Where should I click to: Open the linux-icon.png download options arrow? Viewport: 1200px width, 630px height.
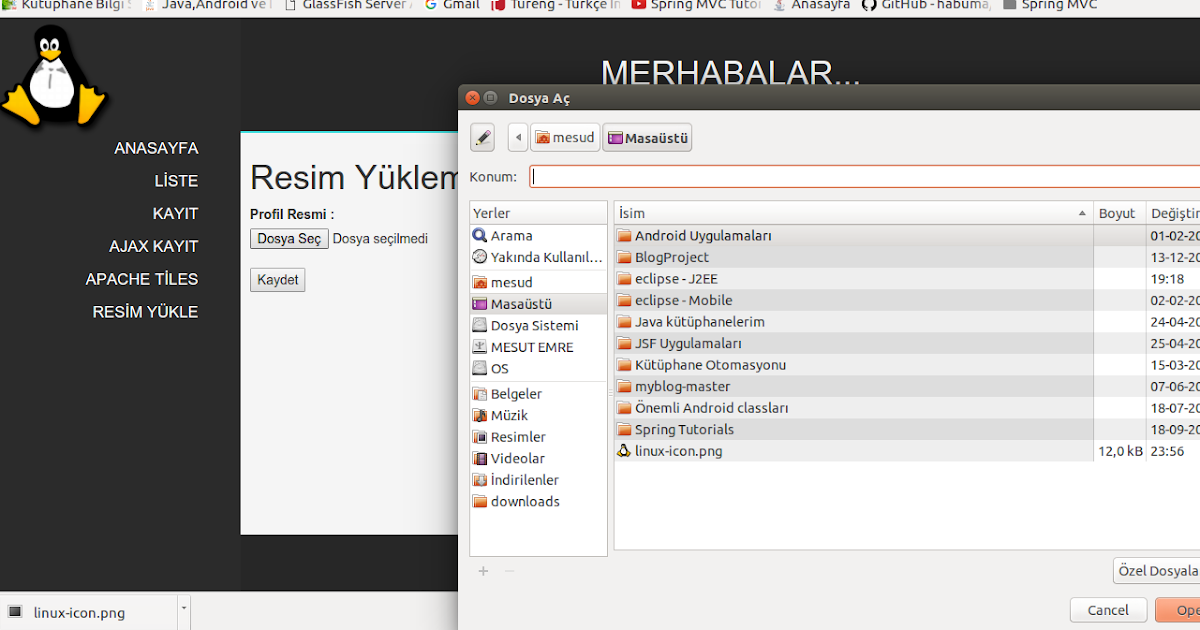[182, 608]
